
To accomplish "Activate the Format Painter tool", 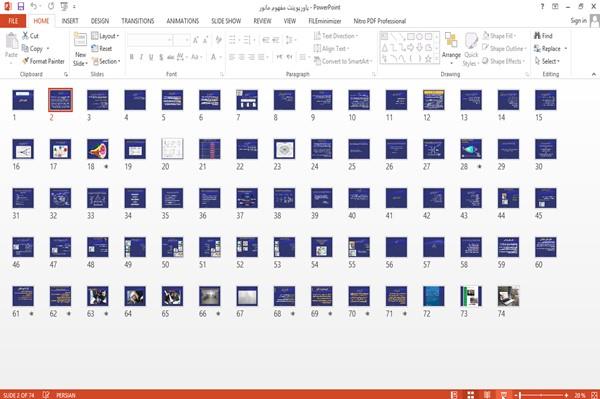I will (x=43, y=61).
